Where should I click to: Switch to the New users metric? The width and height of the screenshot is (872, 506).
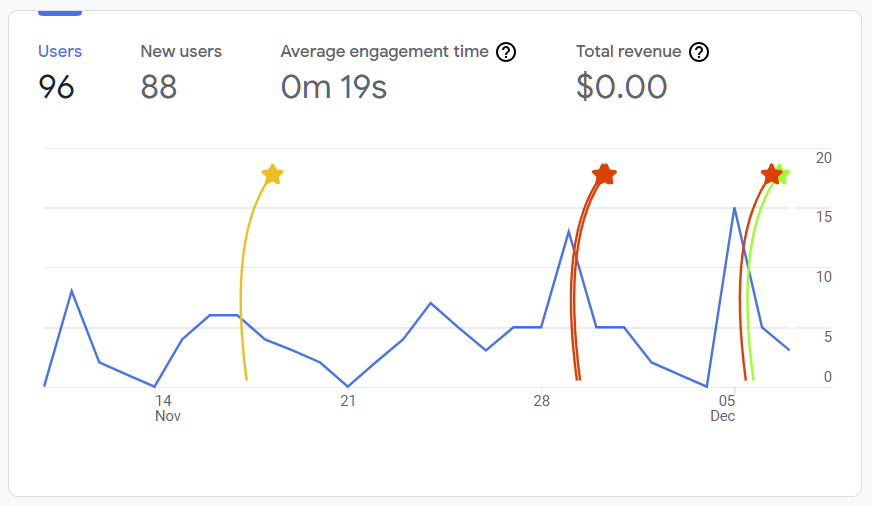[x=181, y=51]
